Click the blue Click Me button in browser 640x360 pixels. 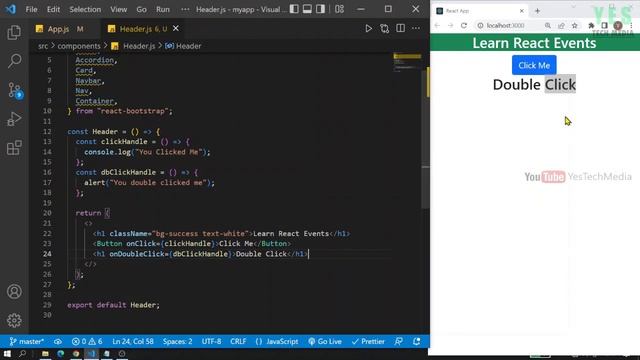534,65
